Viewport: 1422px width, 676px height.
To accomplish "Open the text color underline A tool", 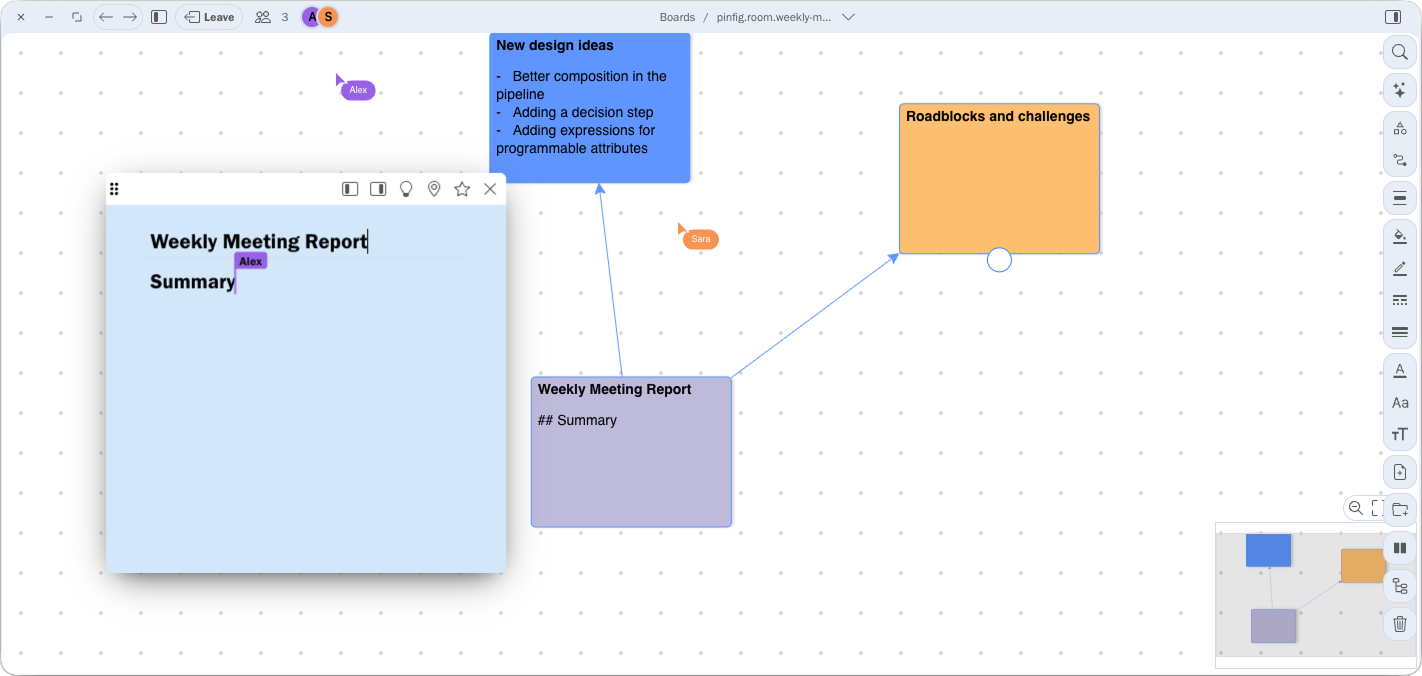I will tap(1399, 371).
